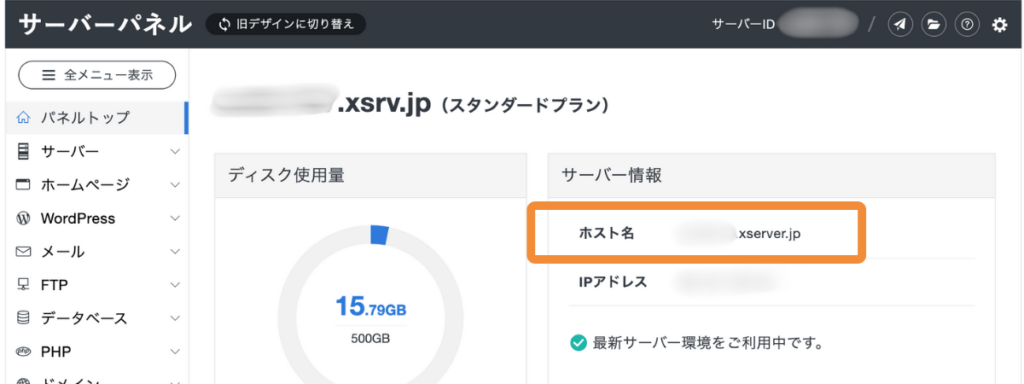Expand the データベース chevron

pos(174,318)
